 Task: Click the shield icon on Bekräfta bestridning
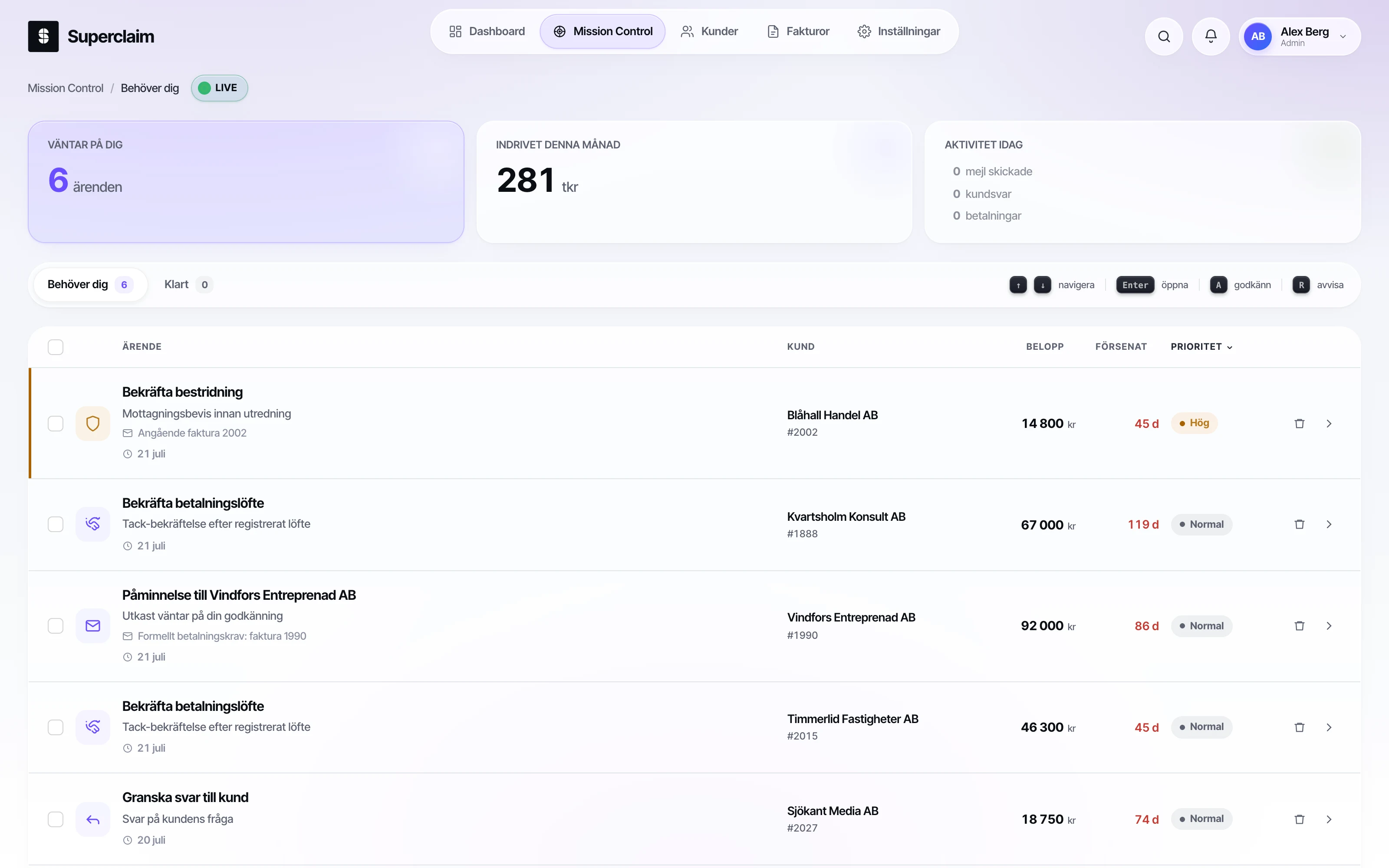pyautogui.click(x=92, y=424)
